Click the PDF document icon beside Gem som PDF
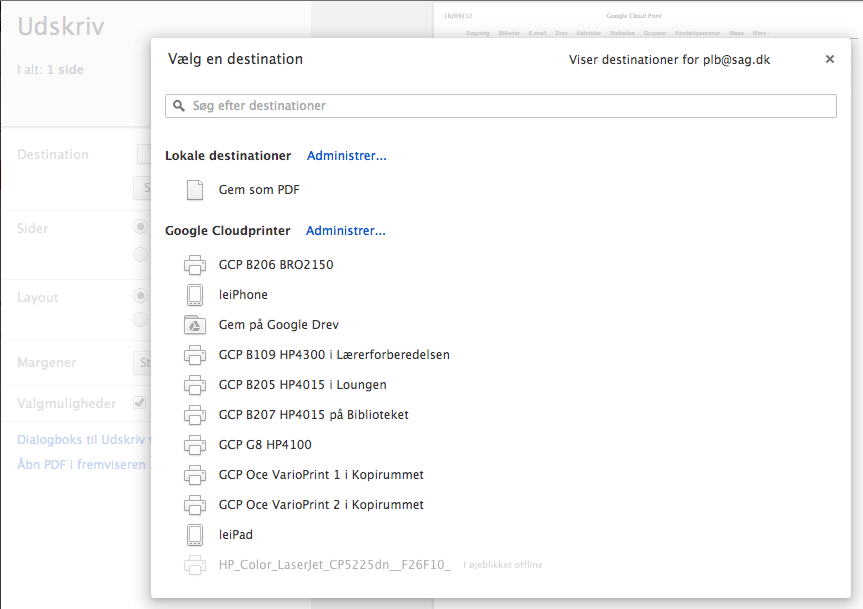Viewport: 863px width, 609px height. click(195, 190)
